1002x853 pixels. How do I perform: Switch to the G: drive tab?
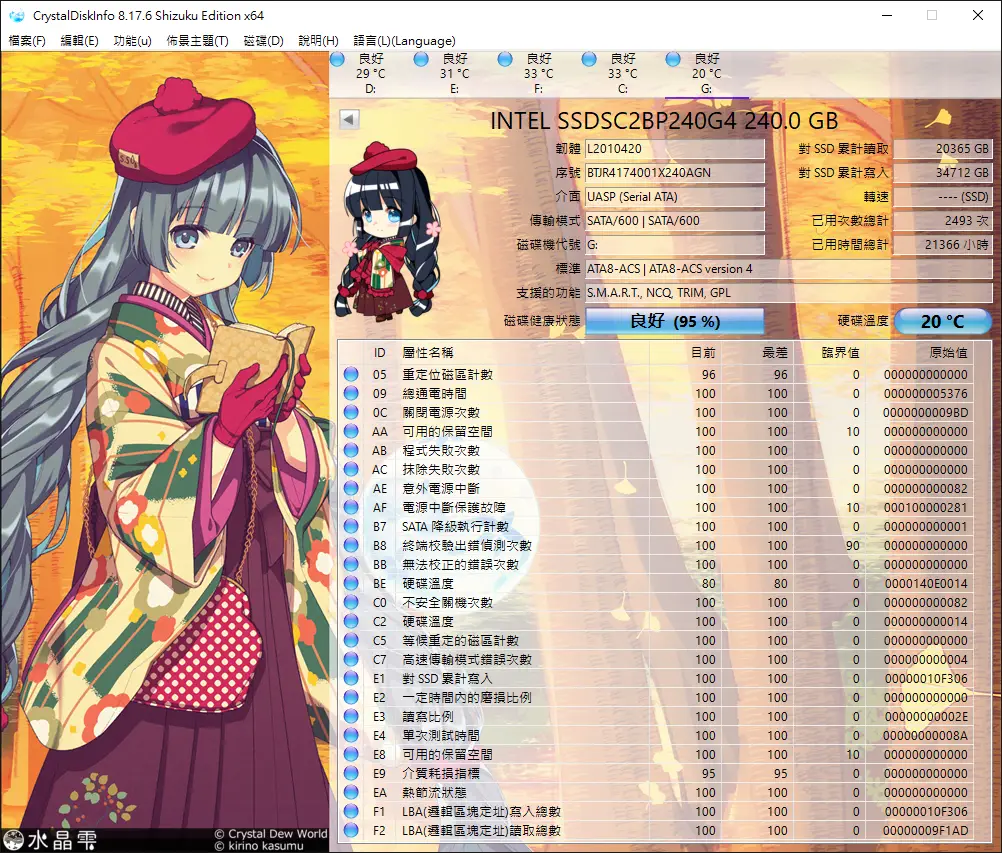point(706,74)
